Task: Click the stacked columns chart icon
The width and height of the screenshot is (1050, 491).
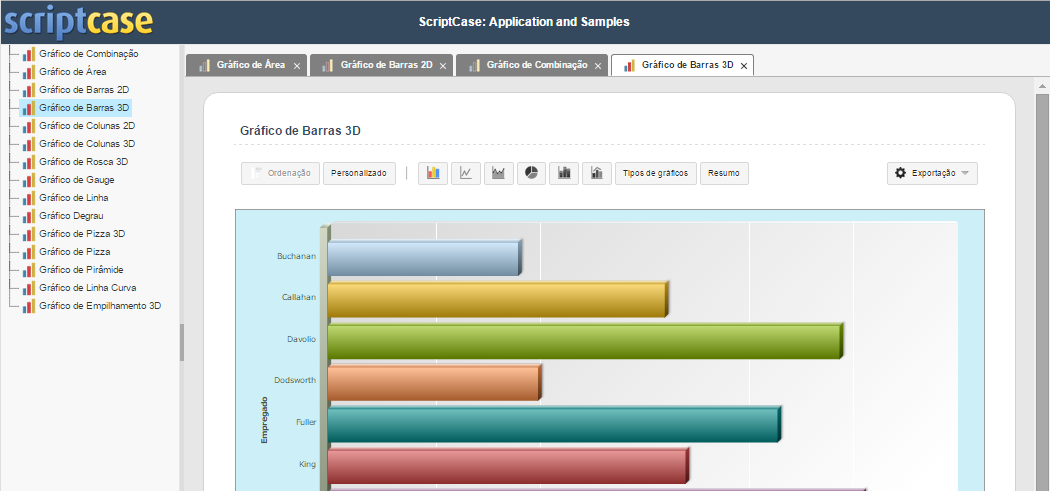Action: point(565,173)
